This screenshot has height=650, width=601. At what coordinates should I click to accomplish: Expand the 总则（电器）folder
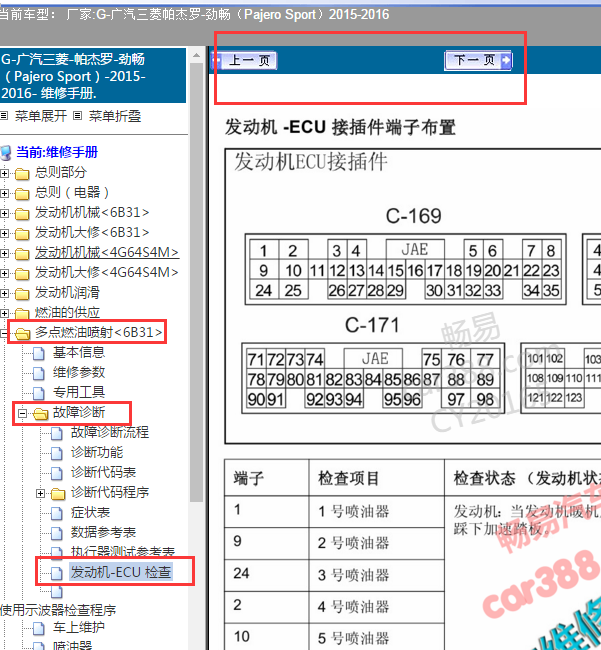[x=4, y=193]
